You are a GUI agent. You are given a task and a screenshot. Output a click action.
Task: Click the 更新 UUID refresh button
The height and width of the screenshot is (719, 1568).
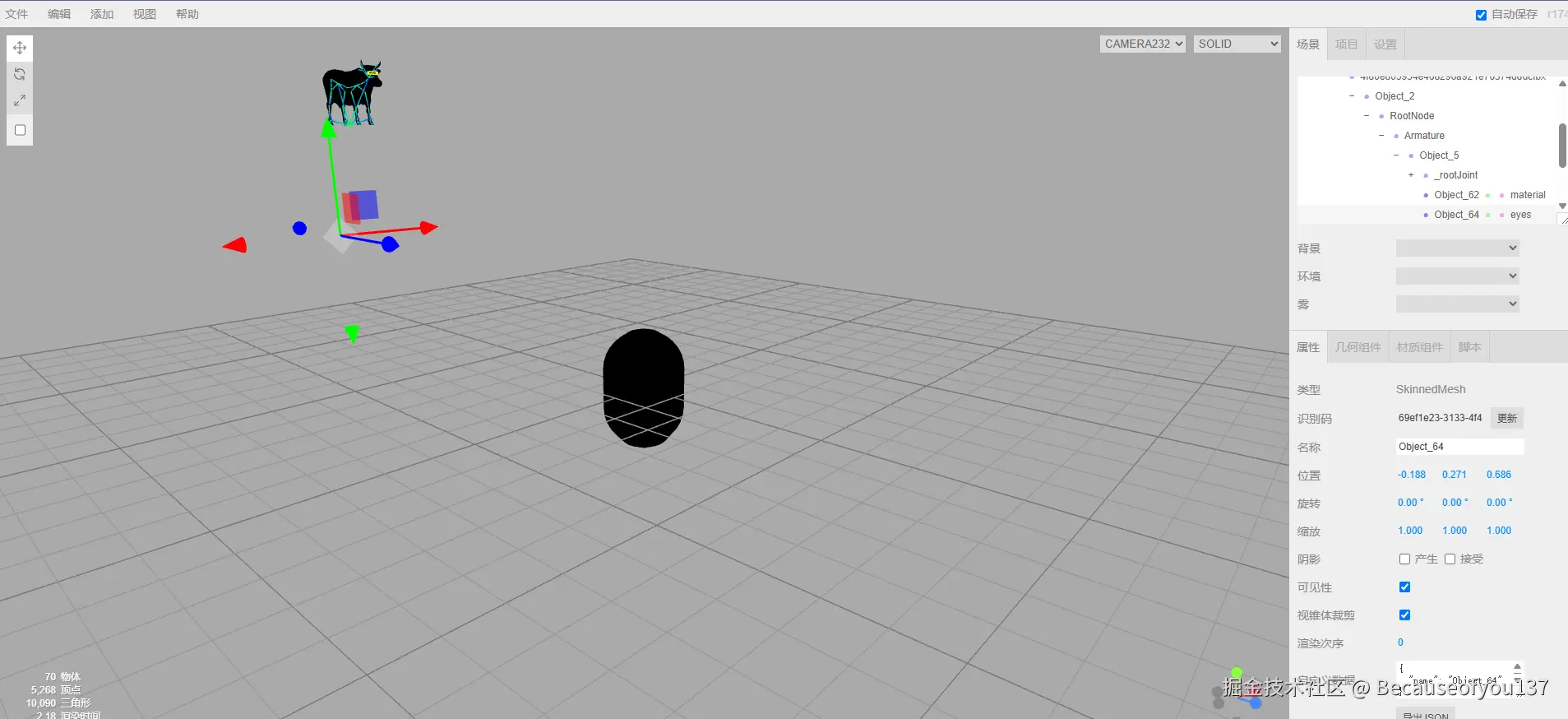[1507, 418]
